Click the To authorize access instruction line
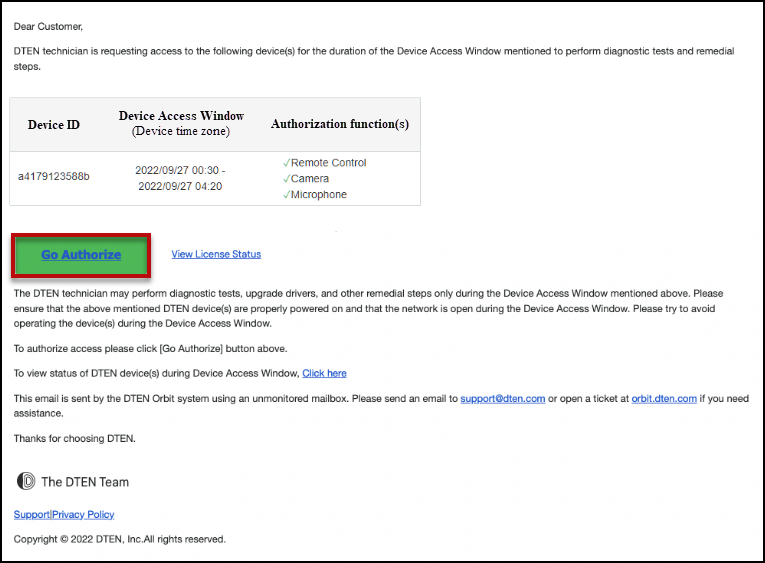 click(x=150, y=349)
